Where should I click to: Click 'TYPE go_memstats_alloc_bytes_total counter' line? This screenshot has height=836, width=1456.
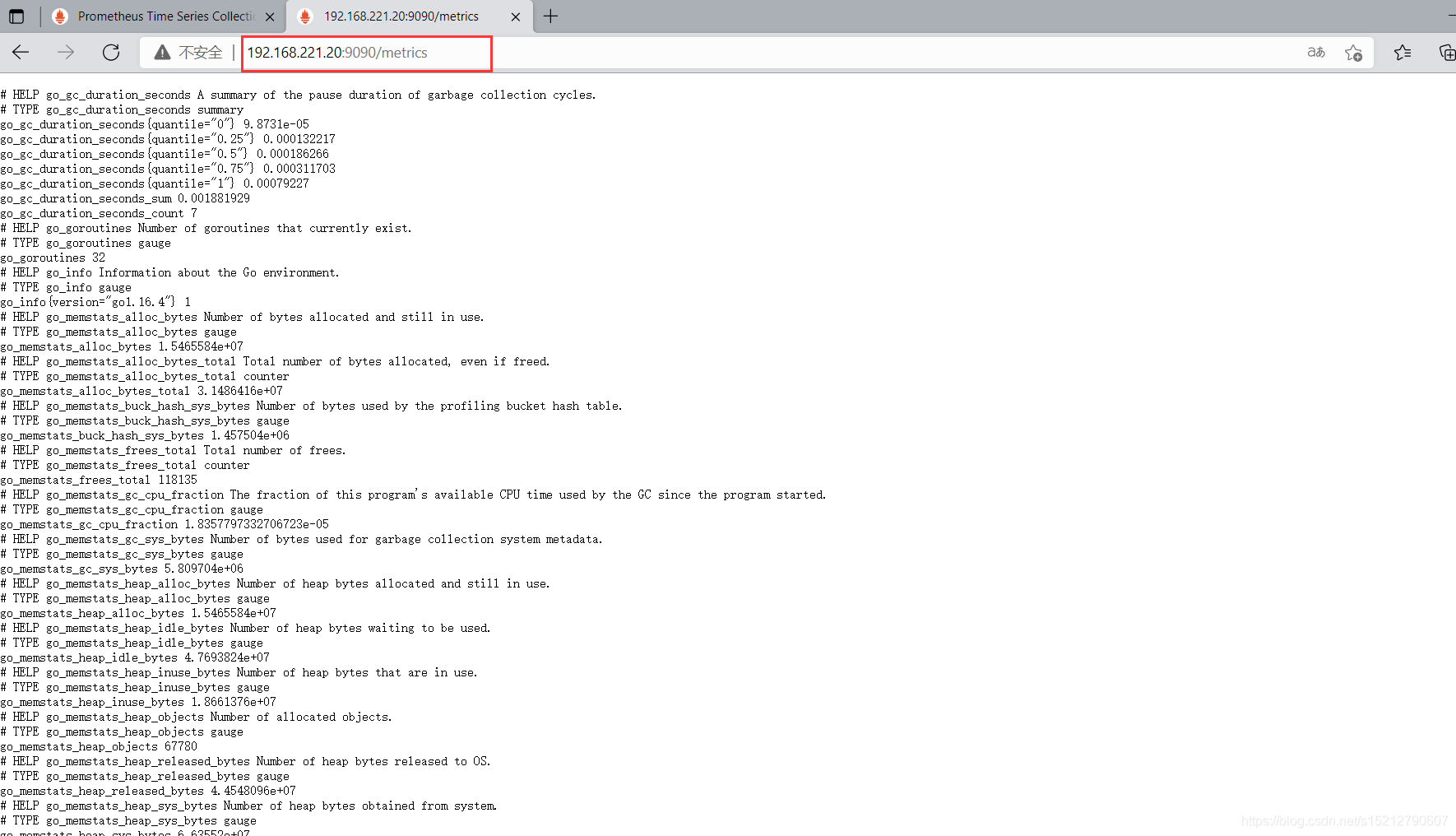[145, 376]
